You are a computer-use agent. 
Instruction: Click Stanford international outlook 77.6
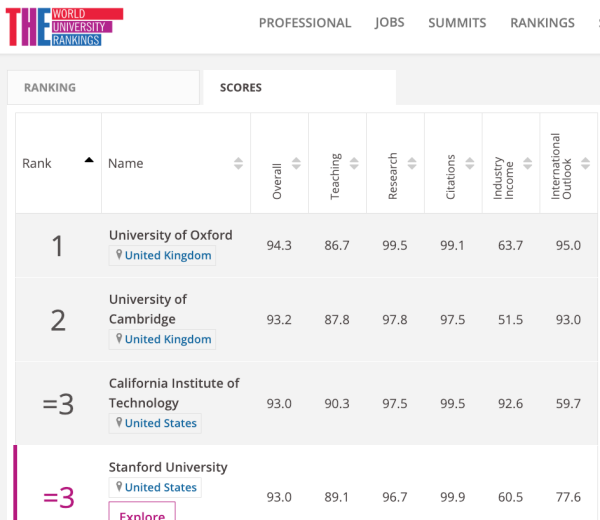point(568,497)
